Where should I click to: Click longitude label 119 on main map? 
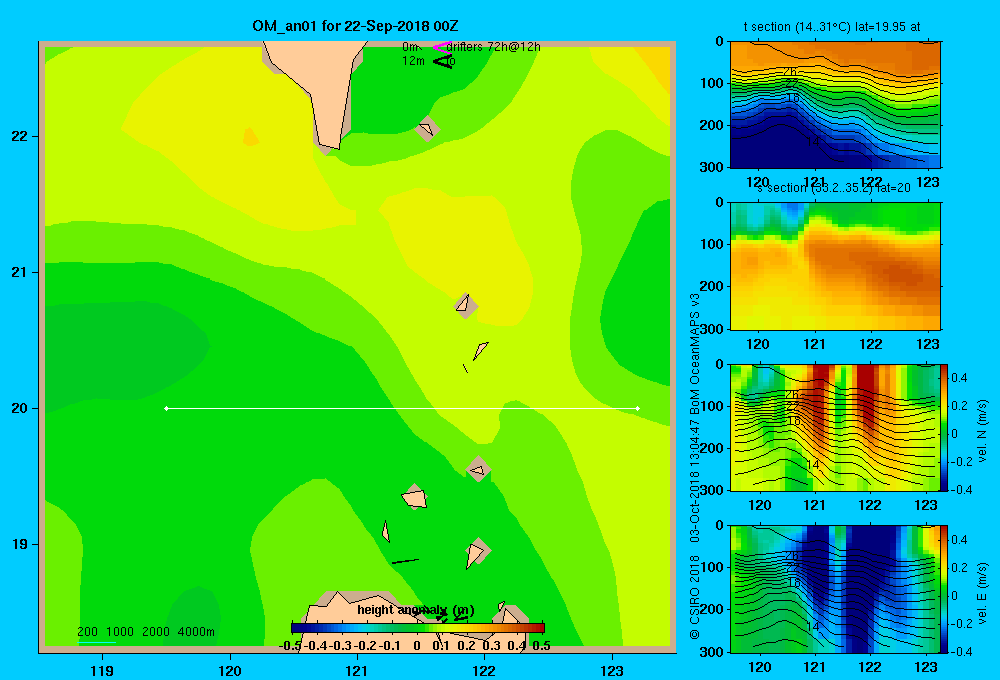102,670
